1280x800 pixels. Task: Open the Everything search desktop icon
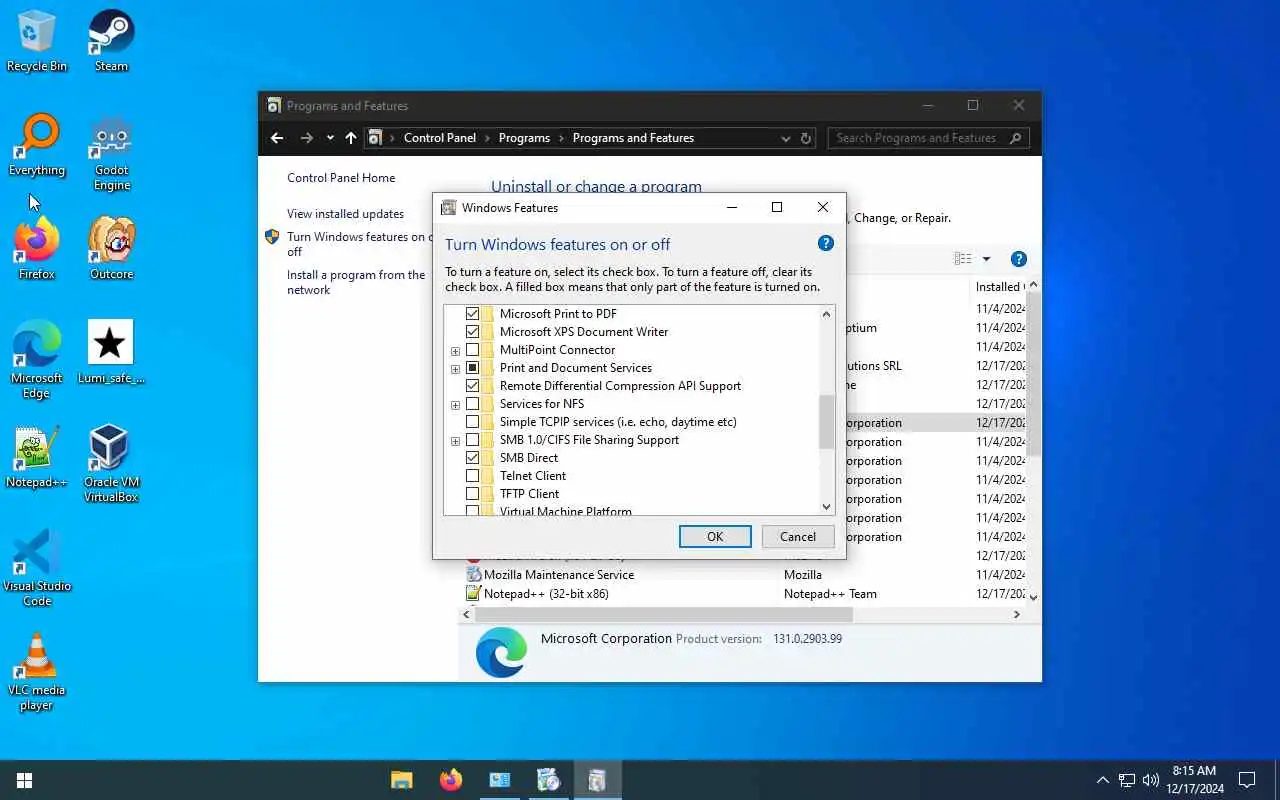[x=37, y=145]
